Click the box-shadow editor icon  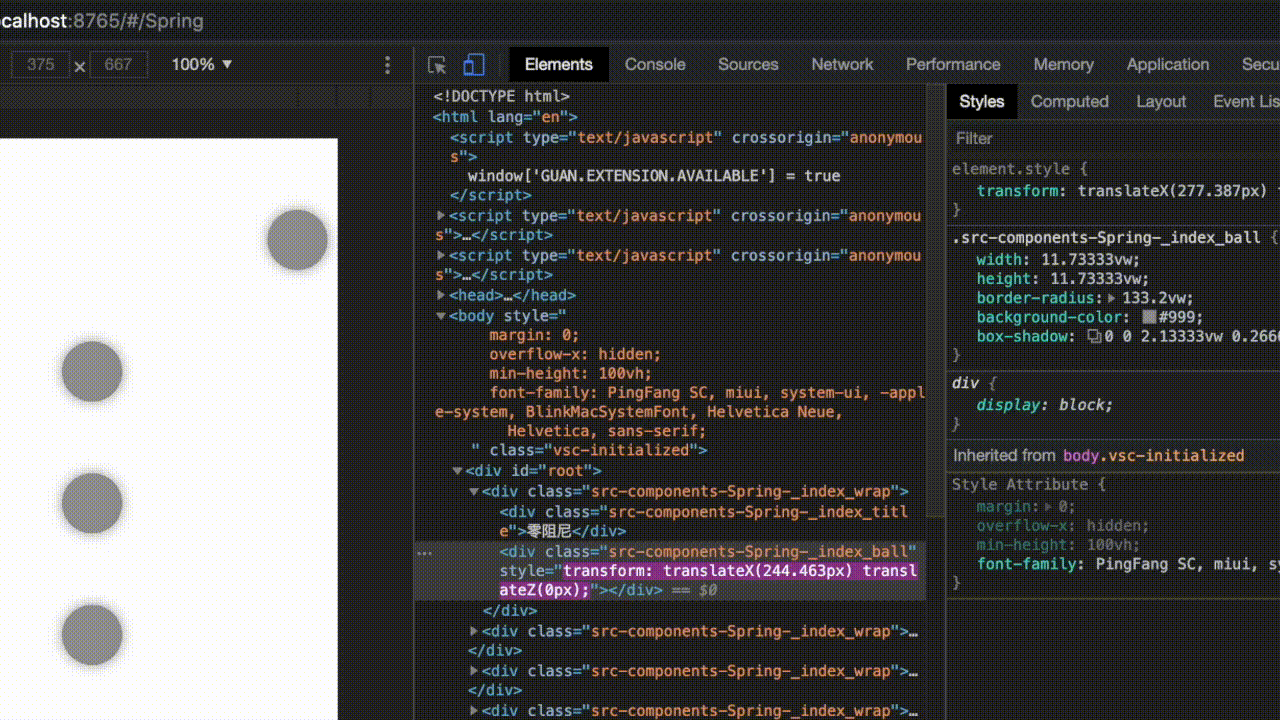(1094, 337)
